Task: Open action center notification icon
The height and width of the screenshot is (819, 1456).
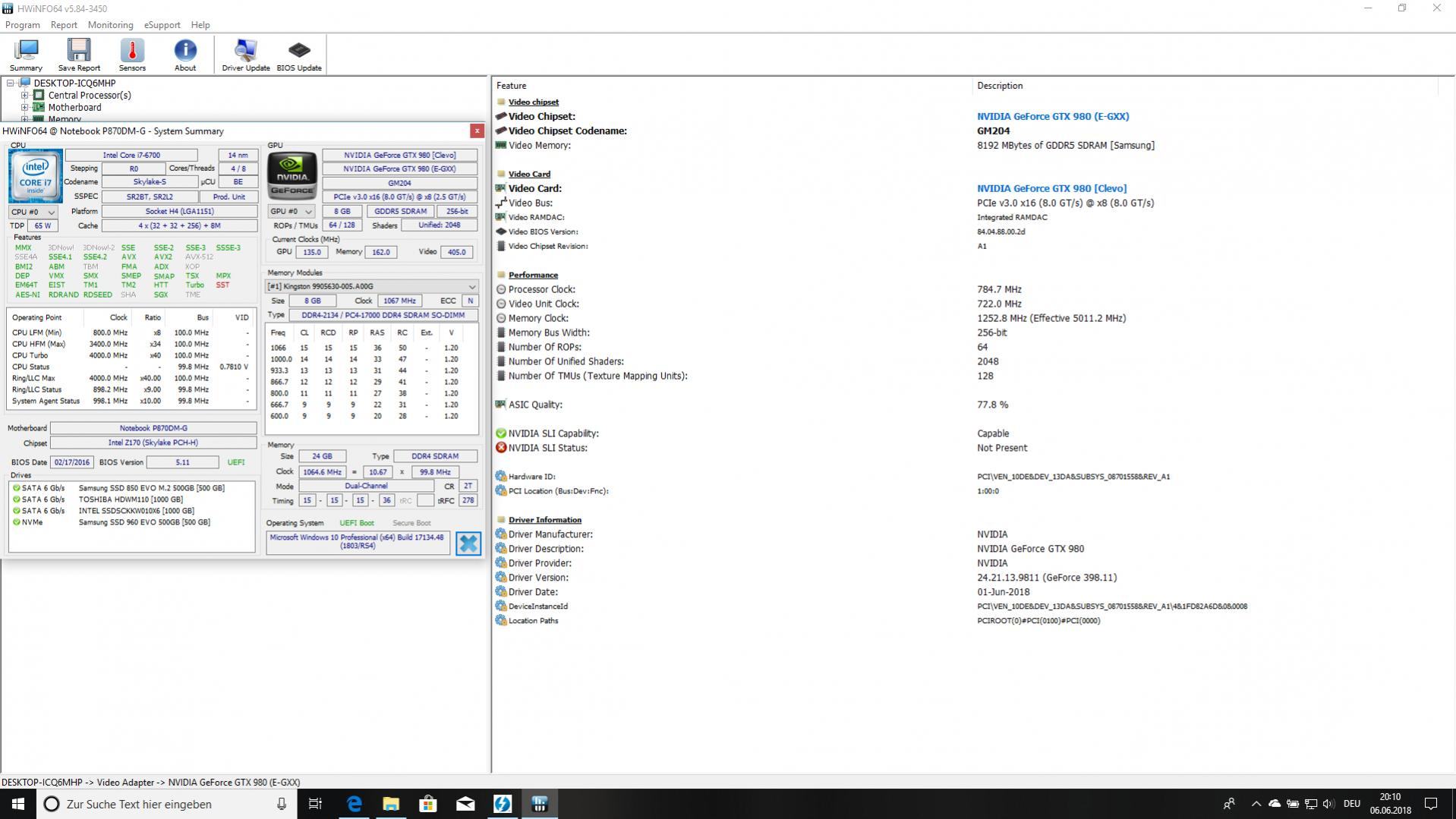Action: click(x=1431, y=804)
